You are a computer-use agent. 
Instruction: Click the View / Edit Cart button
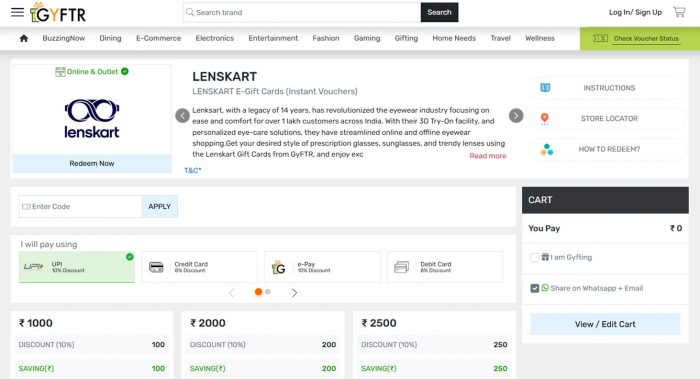[605, 324]
